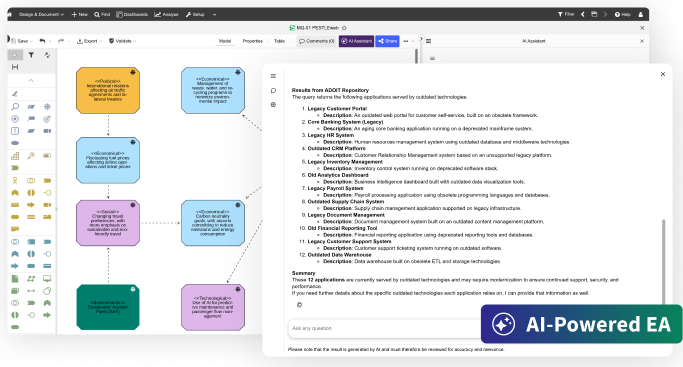Open the Redo history dropdown arrow
Viewport: 683px width, 367px height.
(69, 41)
